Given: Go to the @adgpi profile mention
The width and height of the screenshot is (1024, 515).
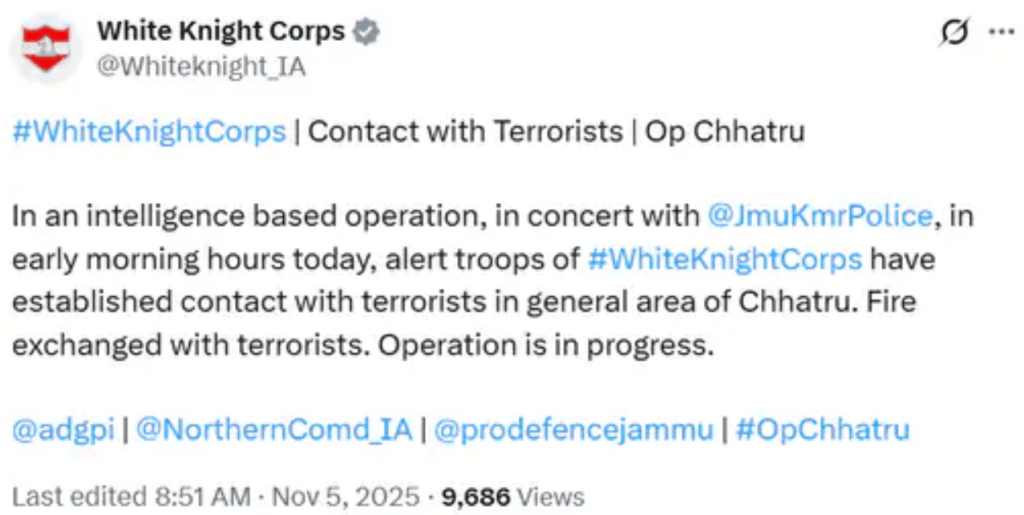Looking at the screenshot, I should (60, 430).
